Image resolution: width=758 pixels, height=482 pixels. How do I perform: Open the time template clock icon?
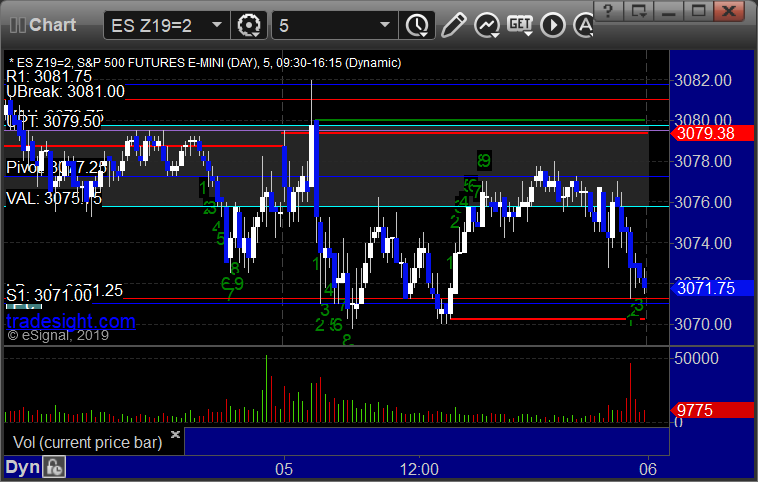(x=417, y=25)
